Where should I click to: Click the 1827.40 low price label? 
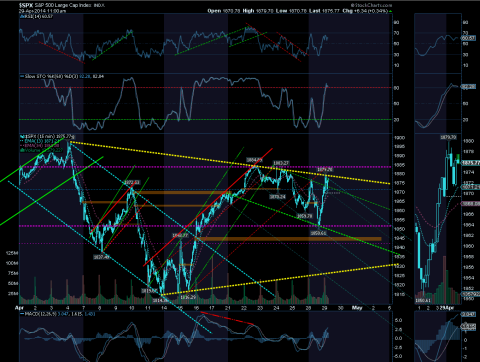[101, 257]
